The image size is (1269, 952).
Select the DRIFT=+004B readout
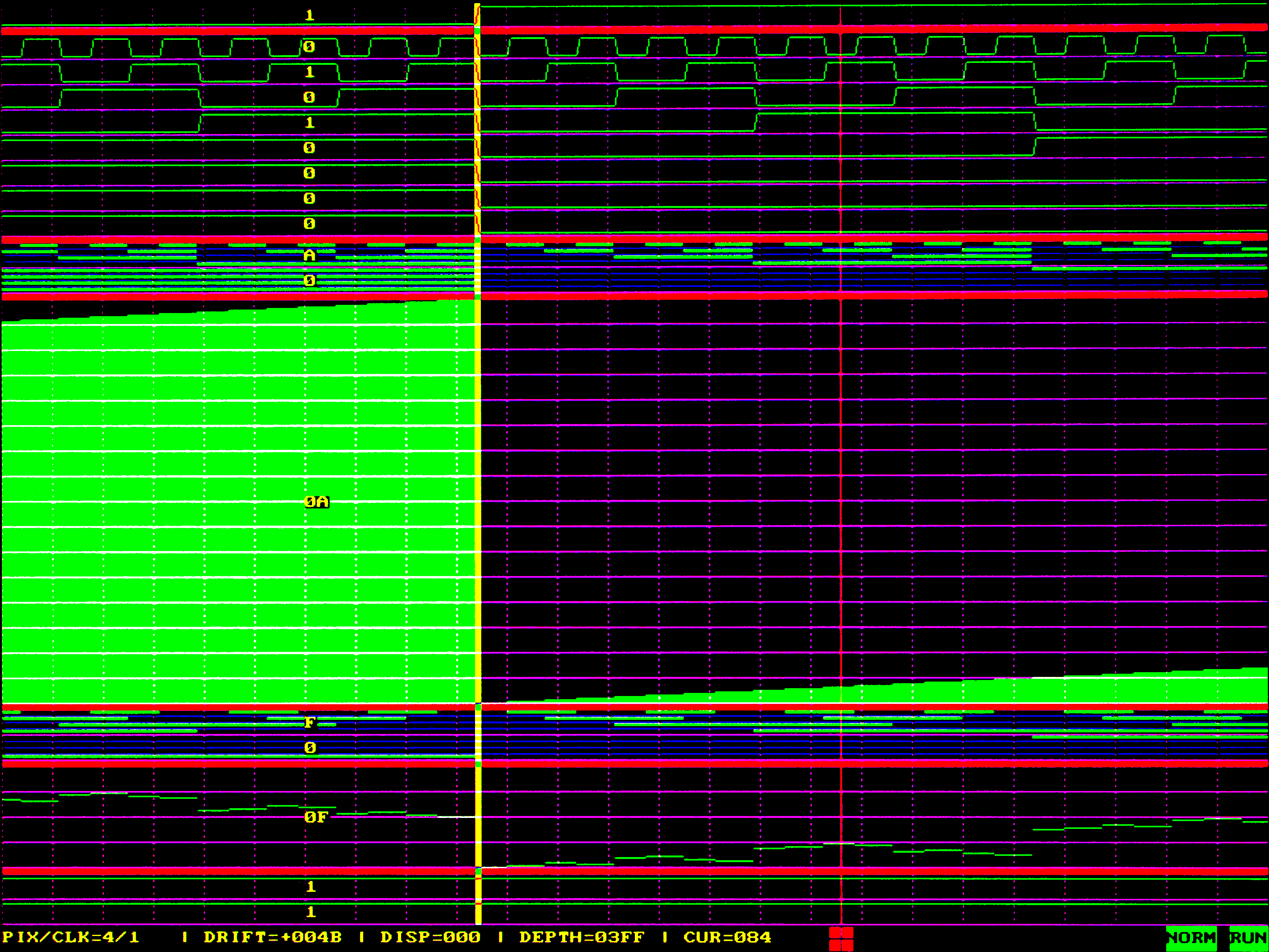272,938
